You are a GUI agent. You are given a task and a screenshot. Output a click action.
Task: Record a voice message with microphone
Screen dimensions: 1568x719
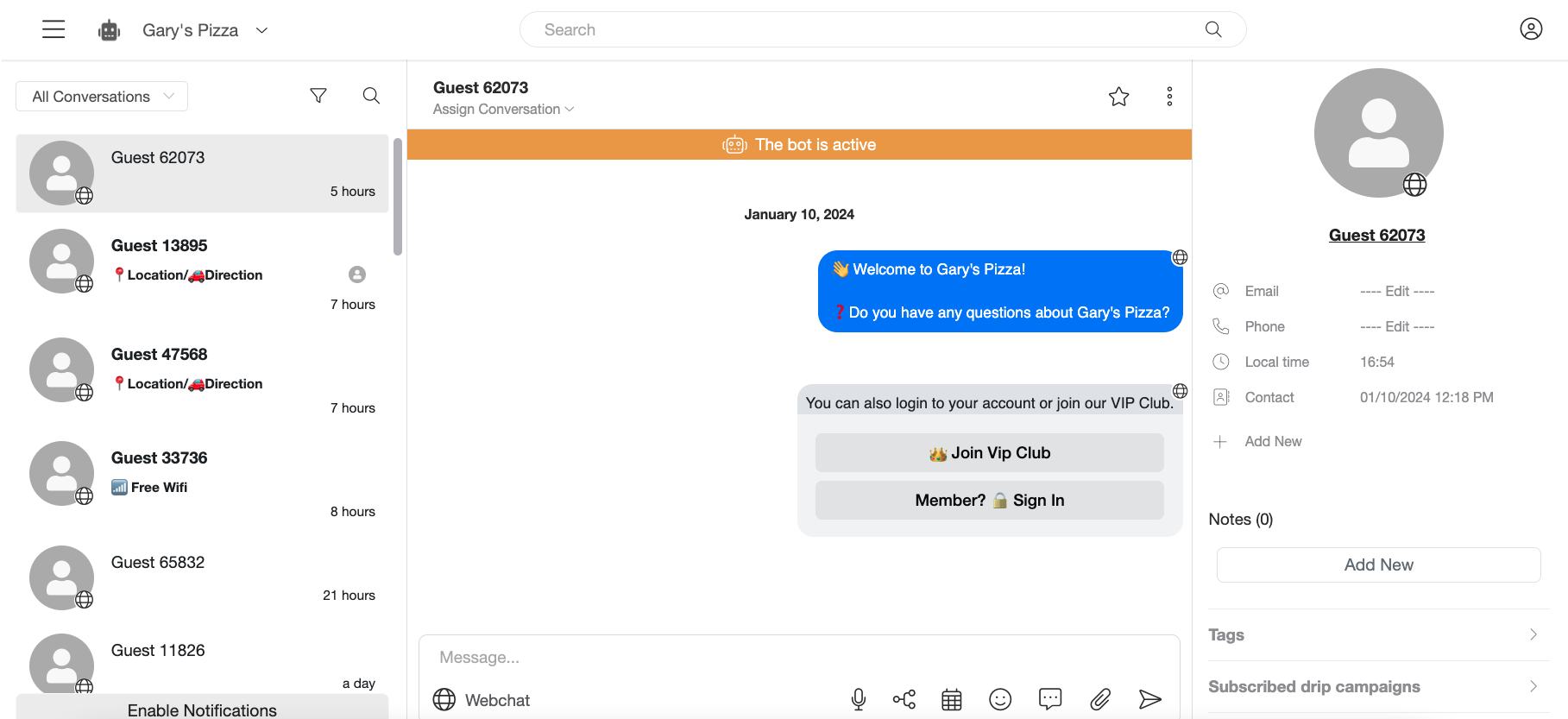859,699
